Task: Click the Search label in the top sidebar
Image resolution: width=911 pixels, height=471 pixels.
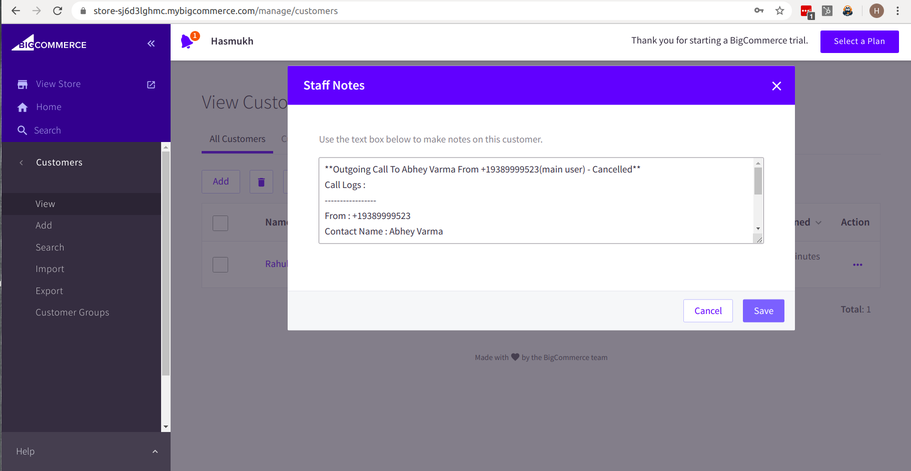Action: 47,131
